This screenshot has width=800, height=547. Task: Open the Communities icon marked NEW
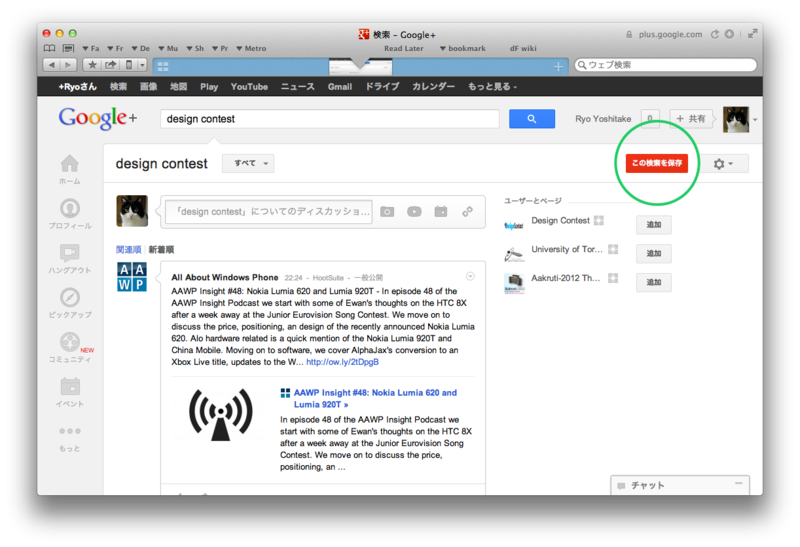[70, 342]
